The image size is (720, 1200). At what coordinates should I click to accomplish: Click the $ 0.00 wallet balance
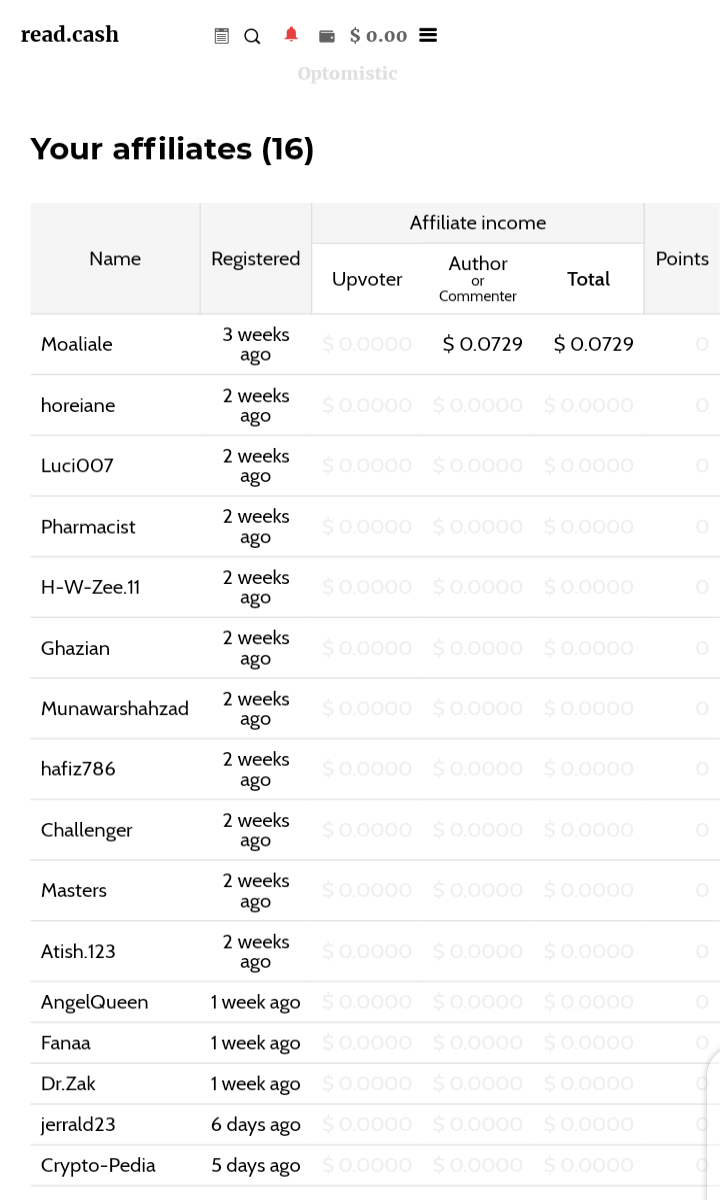click(x=378, y=36)
